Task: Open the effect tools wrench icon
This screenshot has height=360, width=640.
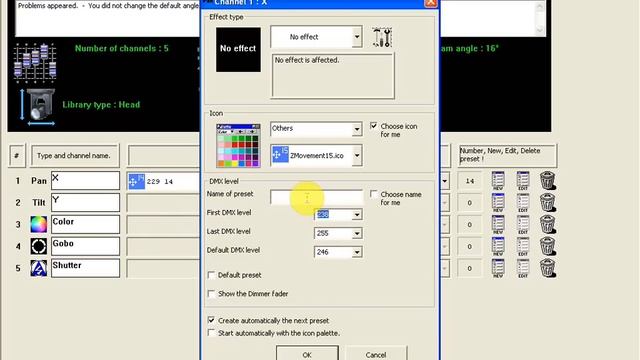Action: (x=382, y=38)
